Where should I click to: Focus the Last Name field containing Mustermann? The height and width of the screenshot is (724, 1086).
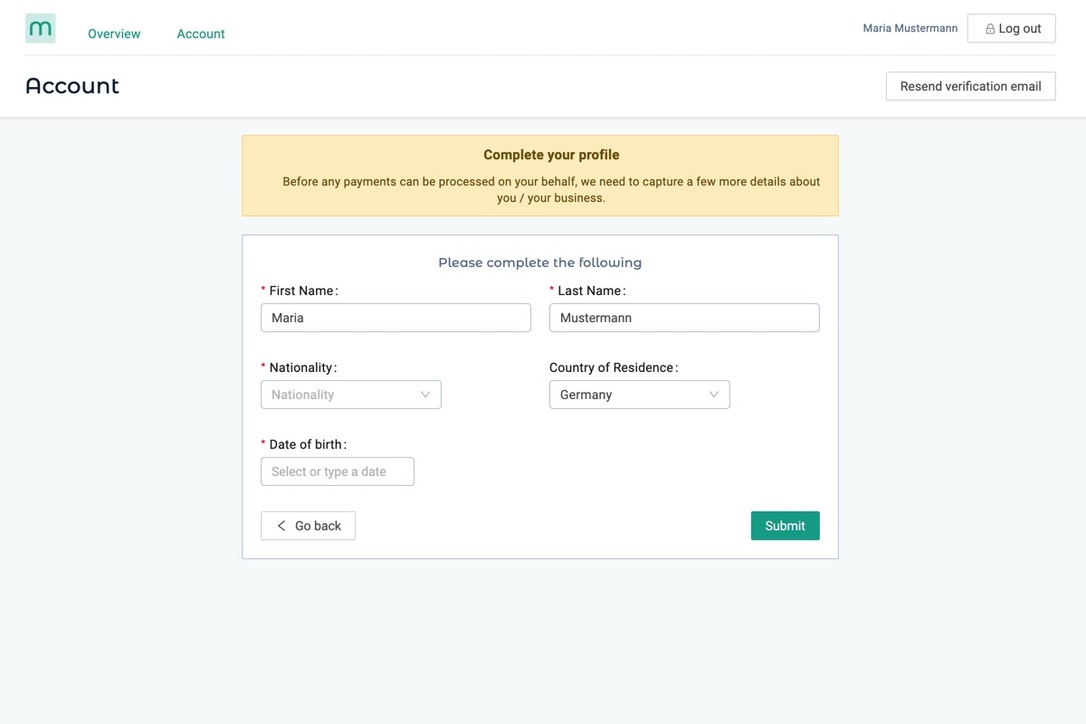(x=684, y=317)
